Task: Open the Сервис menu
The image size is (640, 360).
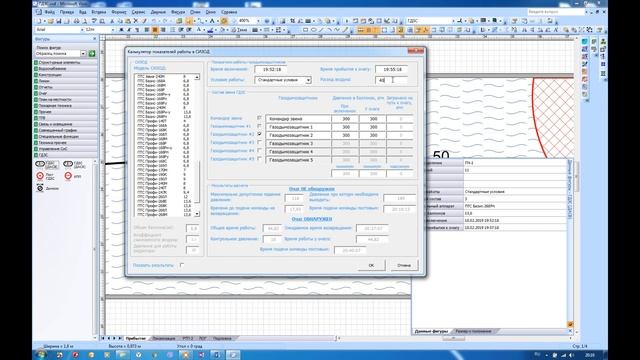Action: tap(138, 12)
